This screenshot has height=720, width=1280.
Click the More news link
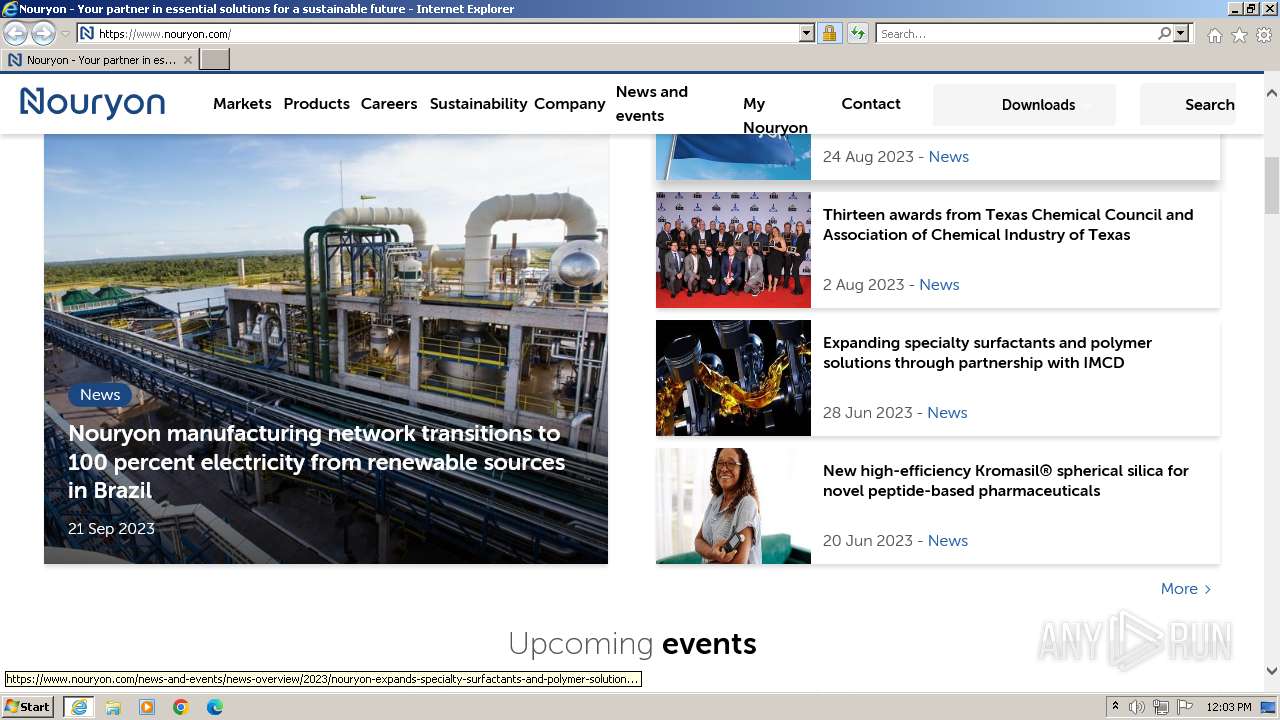coord(1186,589)
